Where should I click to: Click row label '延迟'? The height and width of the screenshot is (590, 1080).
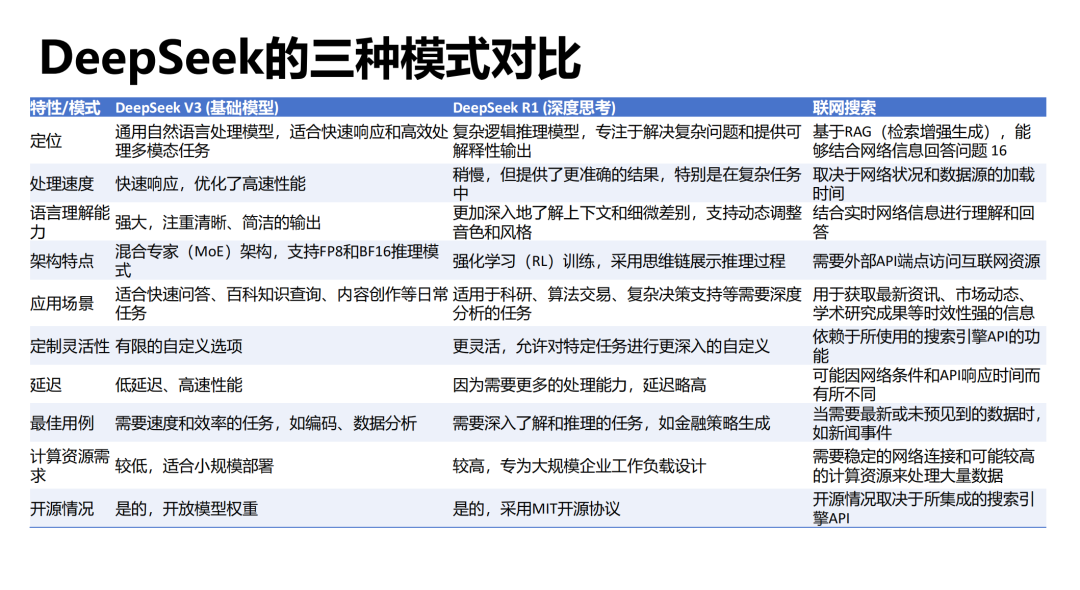point(45,385)
